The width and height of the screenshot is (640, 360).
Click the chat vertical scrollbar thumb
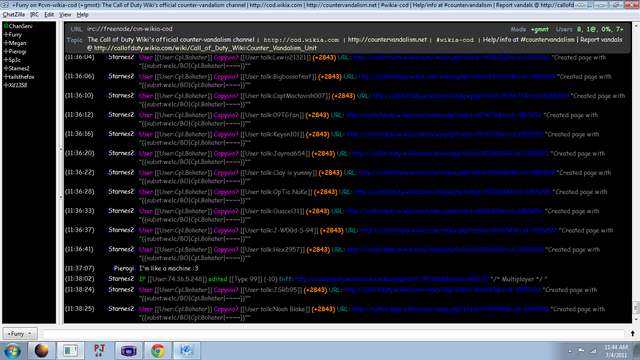click(636, 307)
